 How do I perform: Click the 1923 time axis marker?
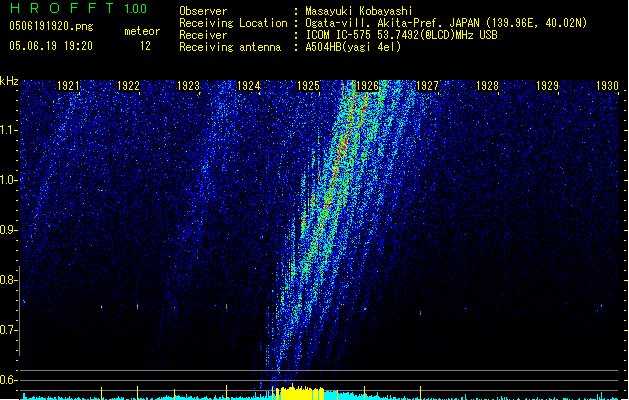188,86
